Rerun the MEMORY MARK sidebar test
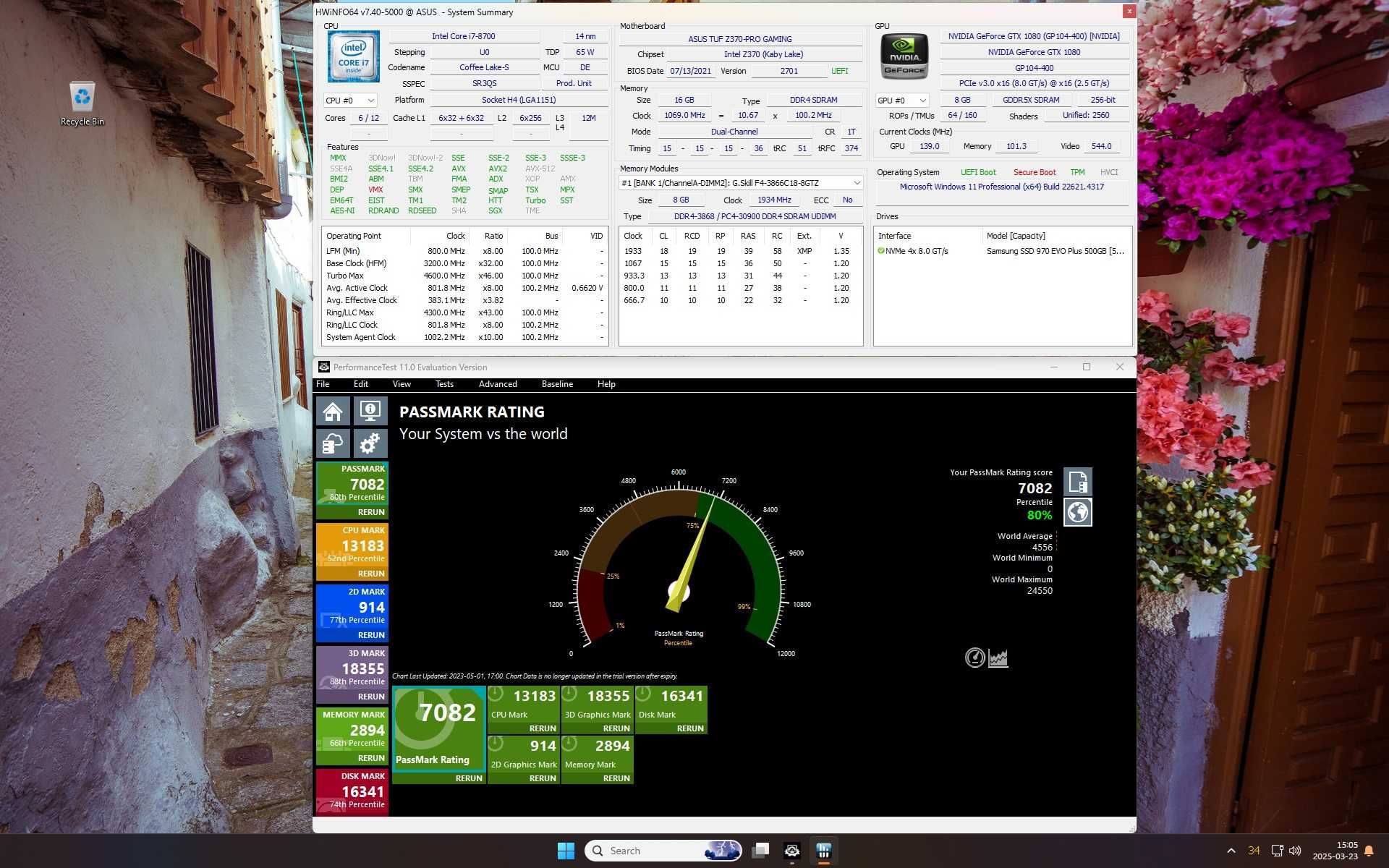The width and height of the screenshot is (1389, 868). coord(371,758)
